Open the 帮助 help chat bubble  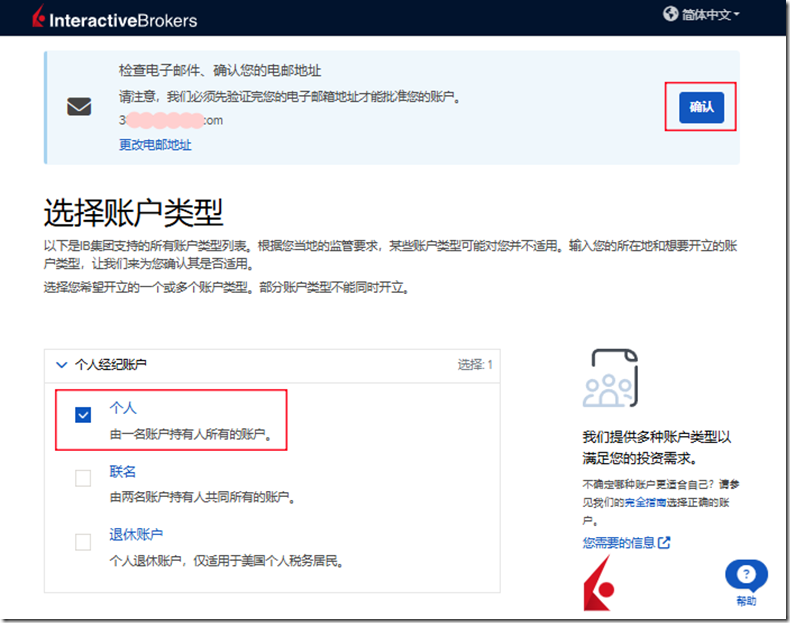[746, 576]
